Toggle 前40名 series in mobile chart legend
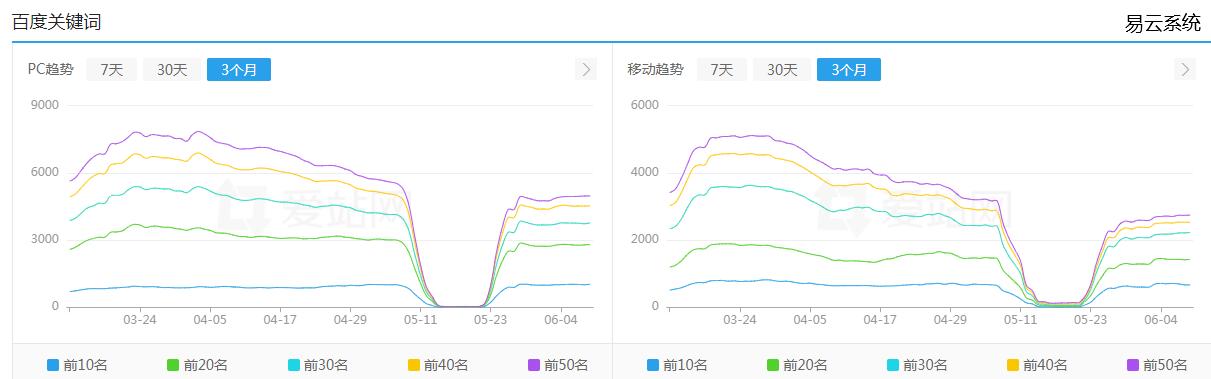This screenshot has width=1211, height=379. pos(1037,365)
